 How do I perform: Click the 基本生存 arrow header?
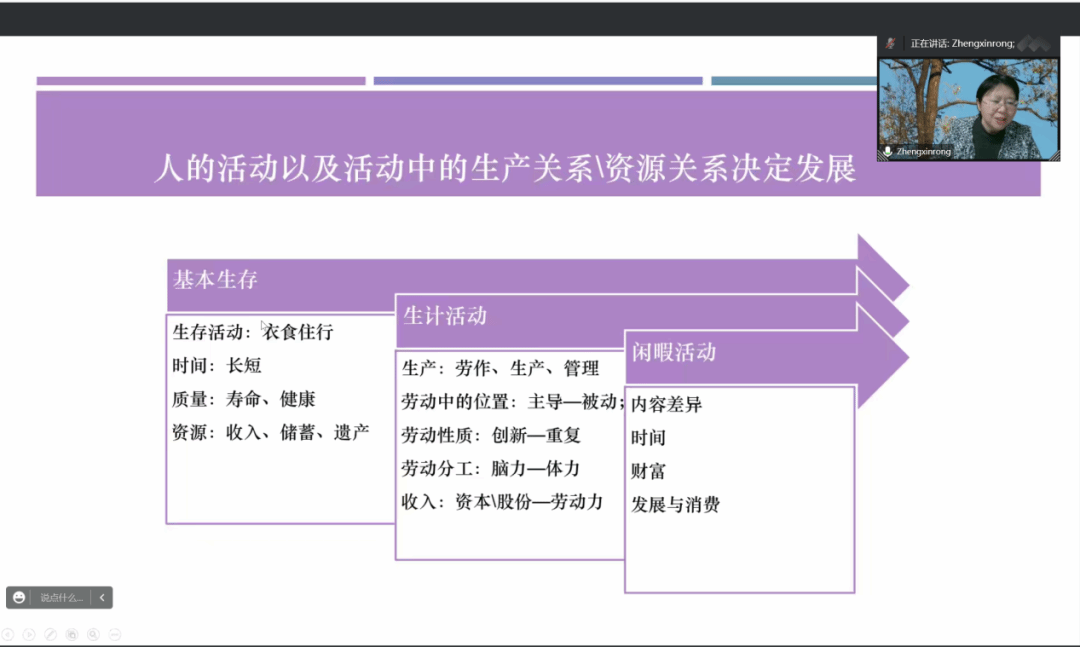215,280
